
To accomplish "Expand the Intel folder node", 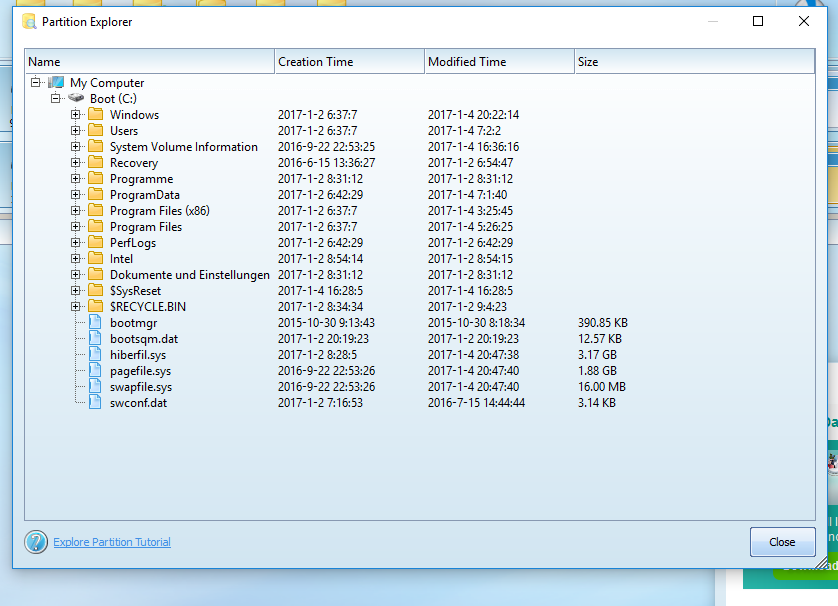I will (x=75, y=259).
